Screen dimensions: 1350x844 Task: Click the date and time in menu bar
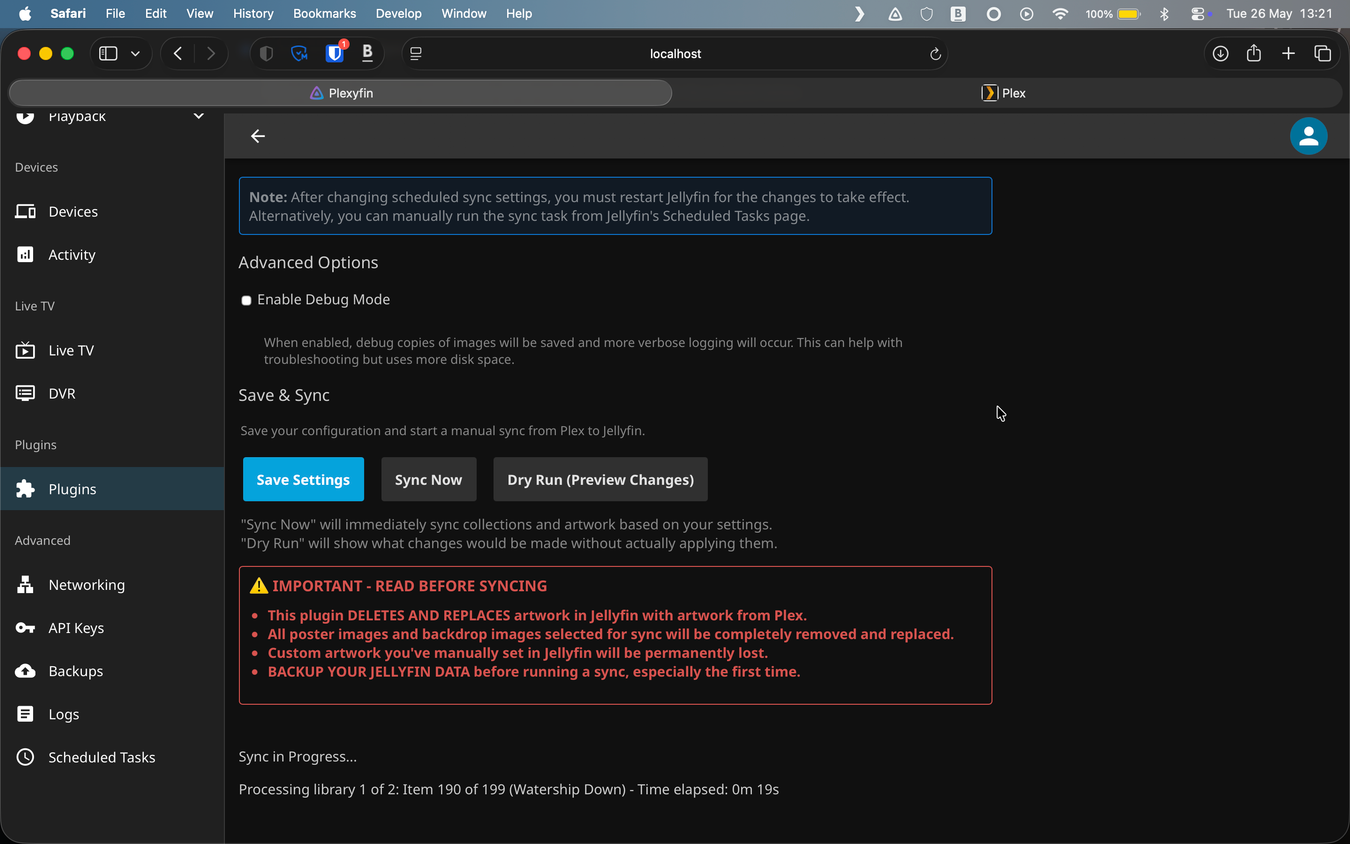[1279, 14]
